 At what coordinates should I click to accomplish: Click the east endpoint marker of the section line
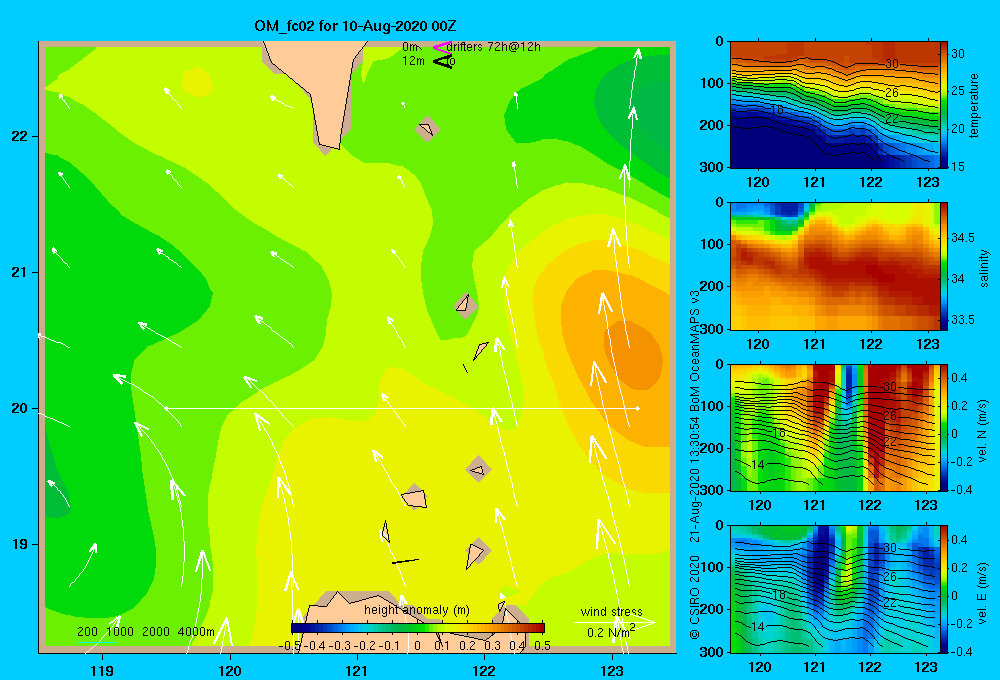pyautogui.click(x=637, y=408)
